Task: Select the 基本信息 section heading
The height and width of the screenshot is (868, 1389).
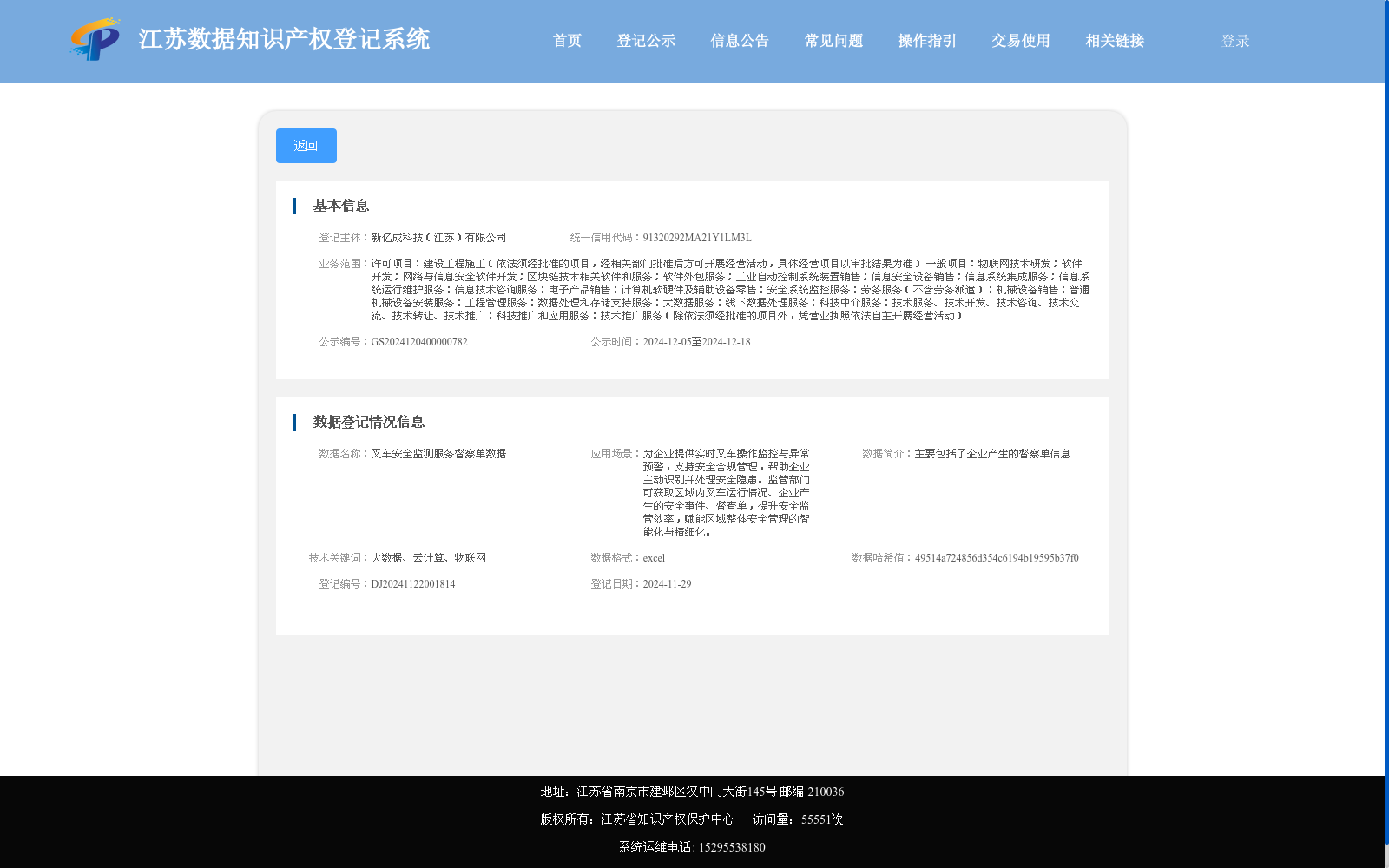Action: tap(341, 206)
